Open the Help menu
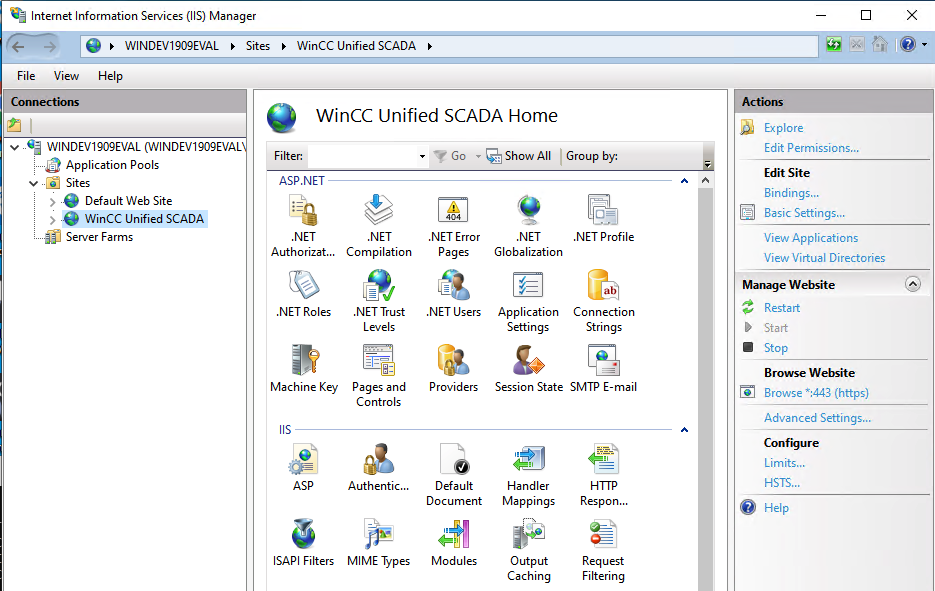935x591 pixels. click(x=110, y=76)
